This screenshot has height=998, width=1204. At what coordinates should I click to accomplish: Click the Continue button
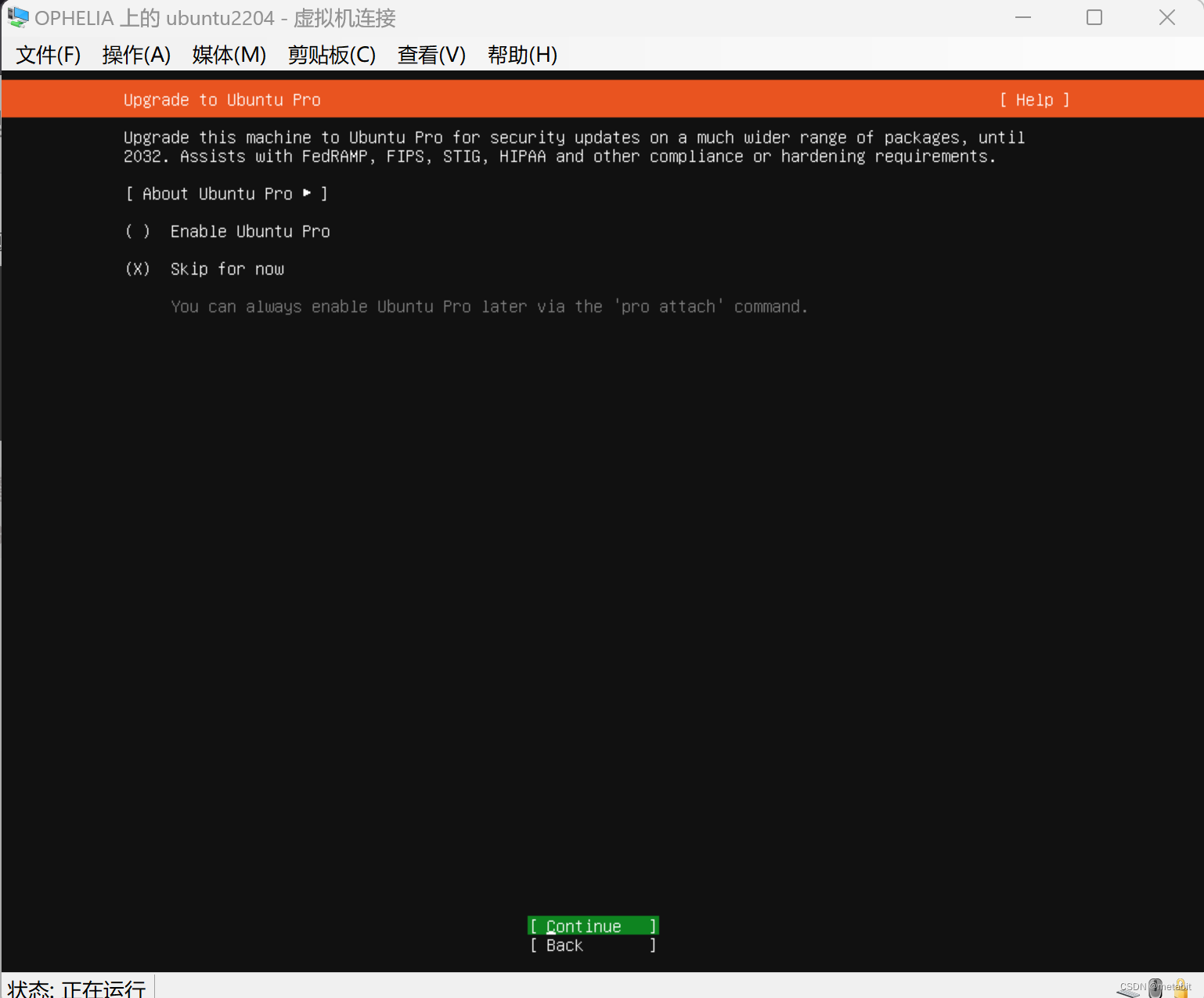[593, 925]
